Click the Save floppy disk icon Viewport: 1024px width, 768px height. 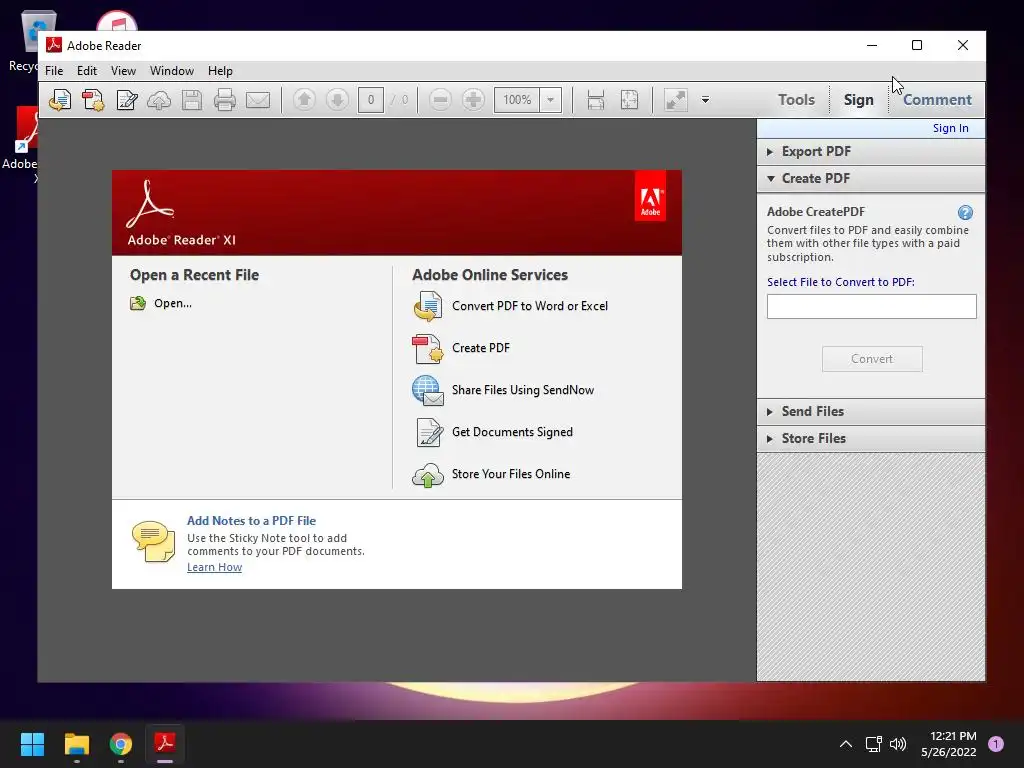click(191, 100)
